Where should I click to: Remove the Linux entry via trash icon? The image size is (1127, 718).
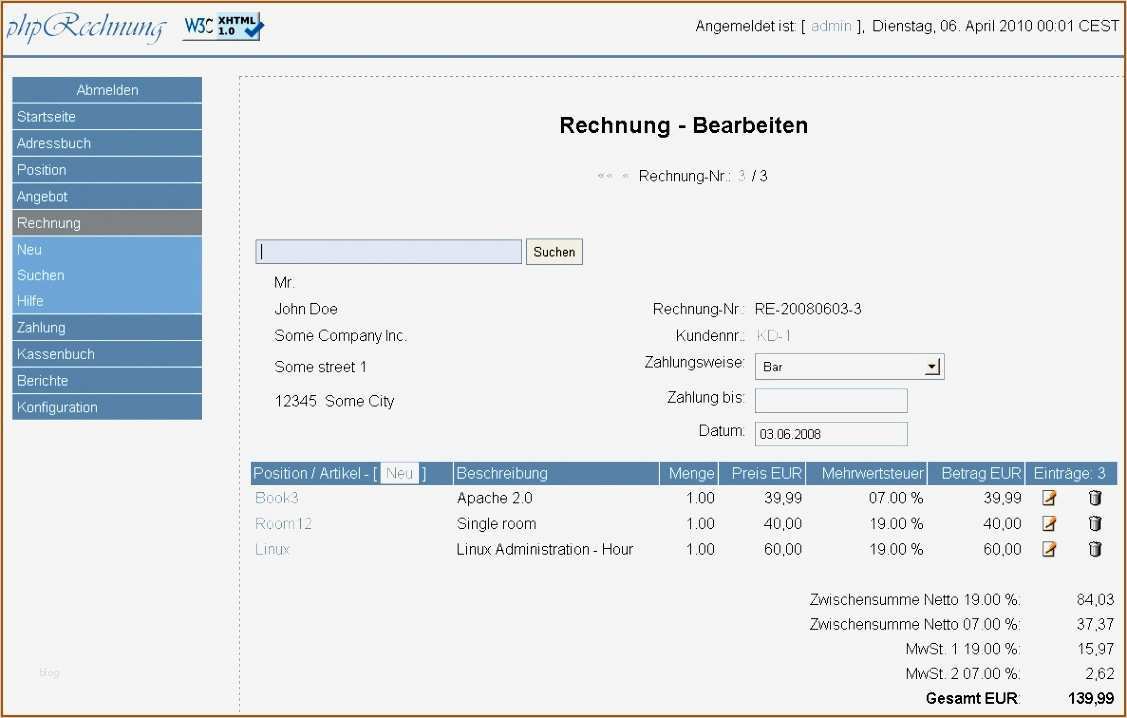1094,549
